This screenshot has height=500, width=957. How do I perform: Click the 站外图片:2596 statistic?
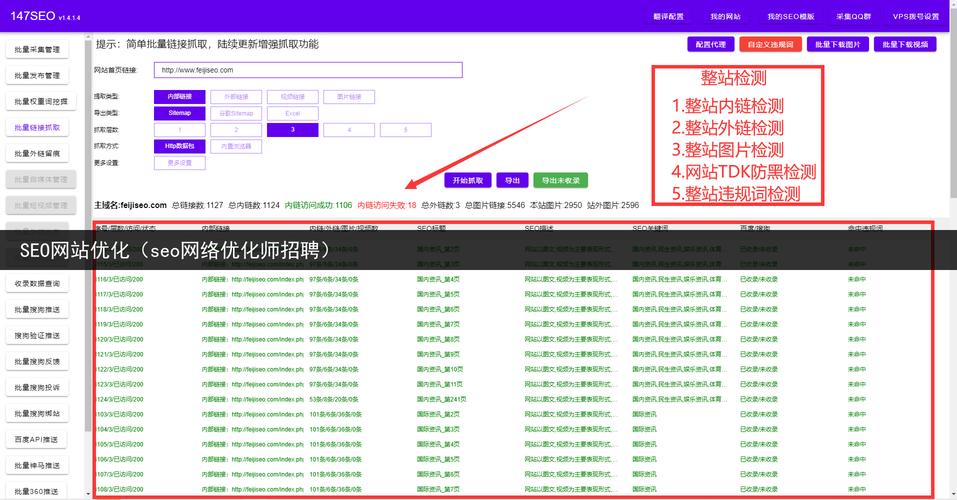[613, 205]
